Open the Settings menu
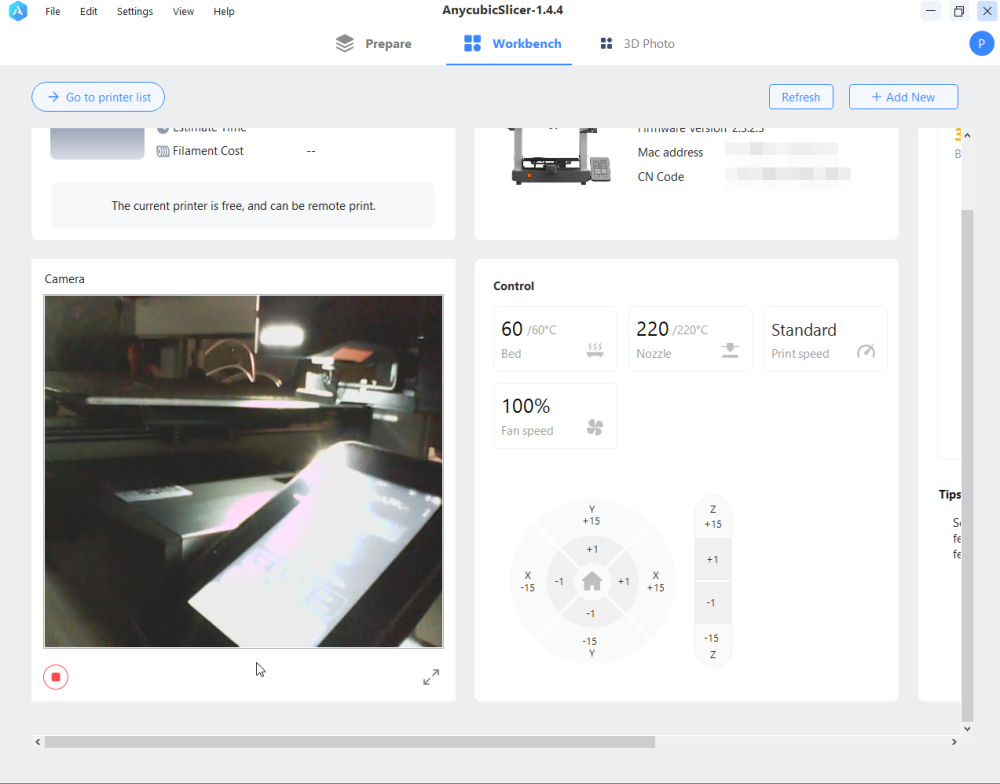The width and height of the screenshot is (1000, 784). coord(135,11)
